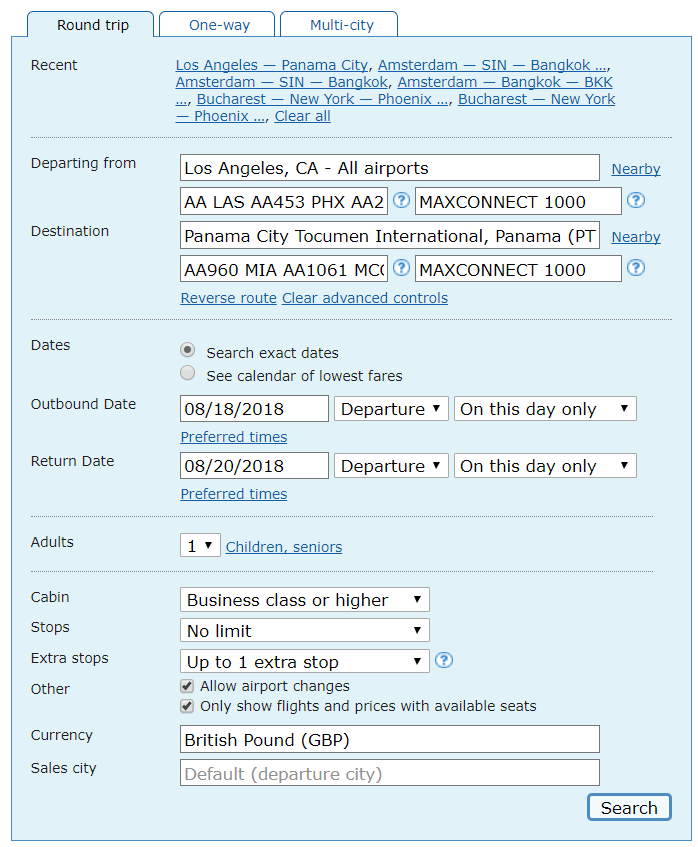
Task: Click help icon beside departure routing codes
Action: coord(401,201)
